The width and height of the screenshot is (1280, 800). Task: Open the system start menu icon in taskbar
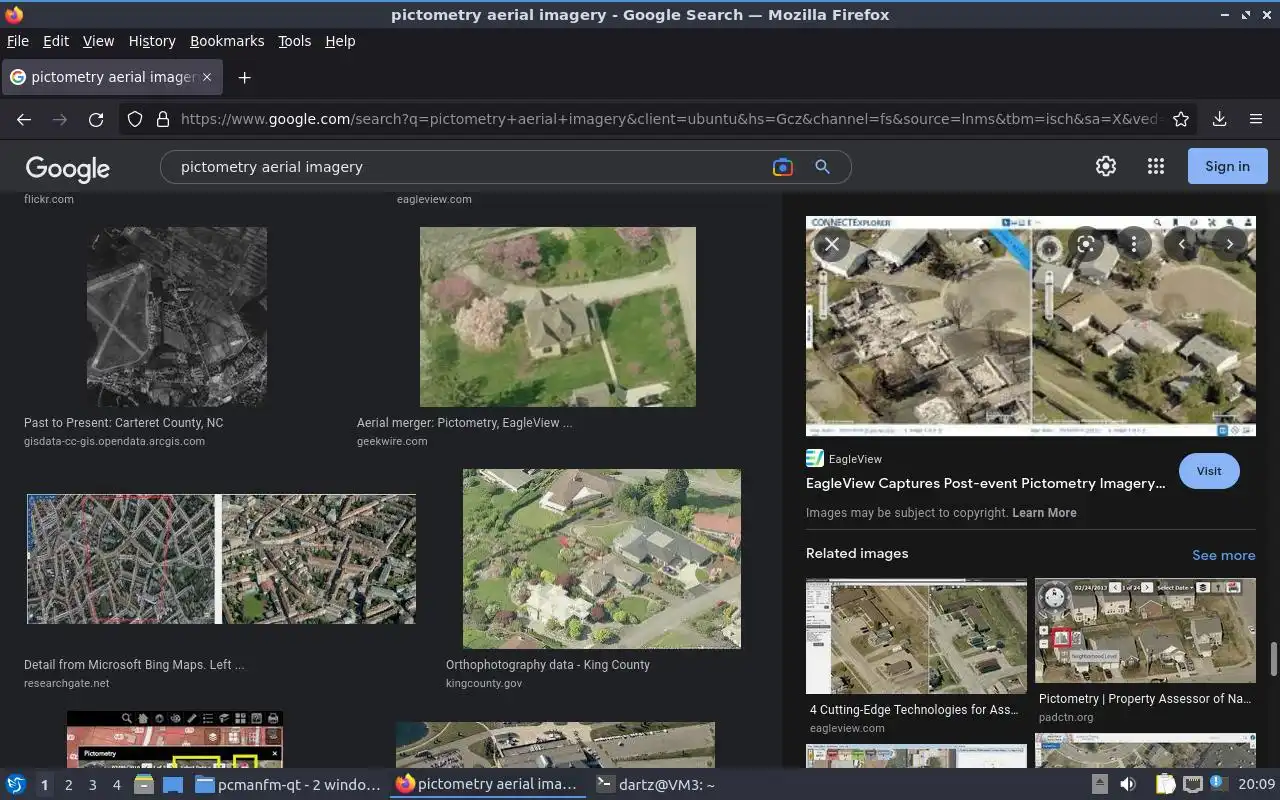click(16, 785)
